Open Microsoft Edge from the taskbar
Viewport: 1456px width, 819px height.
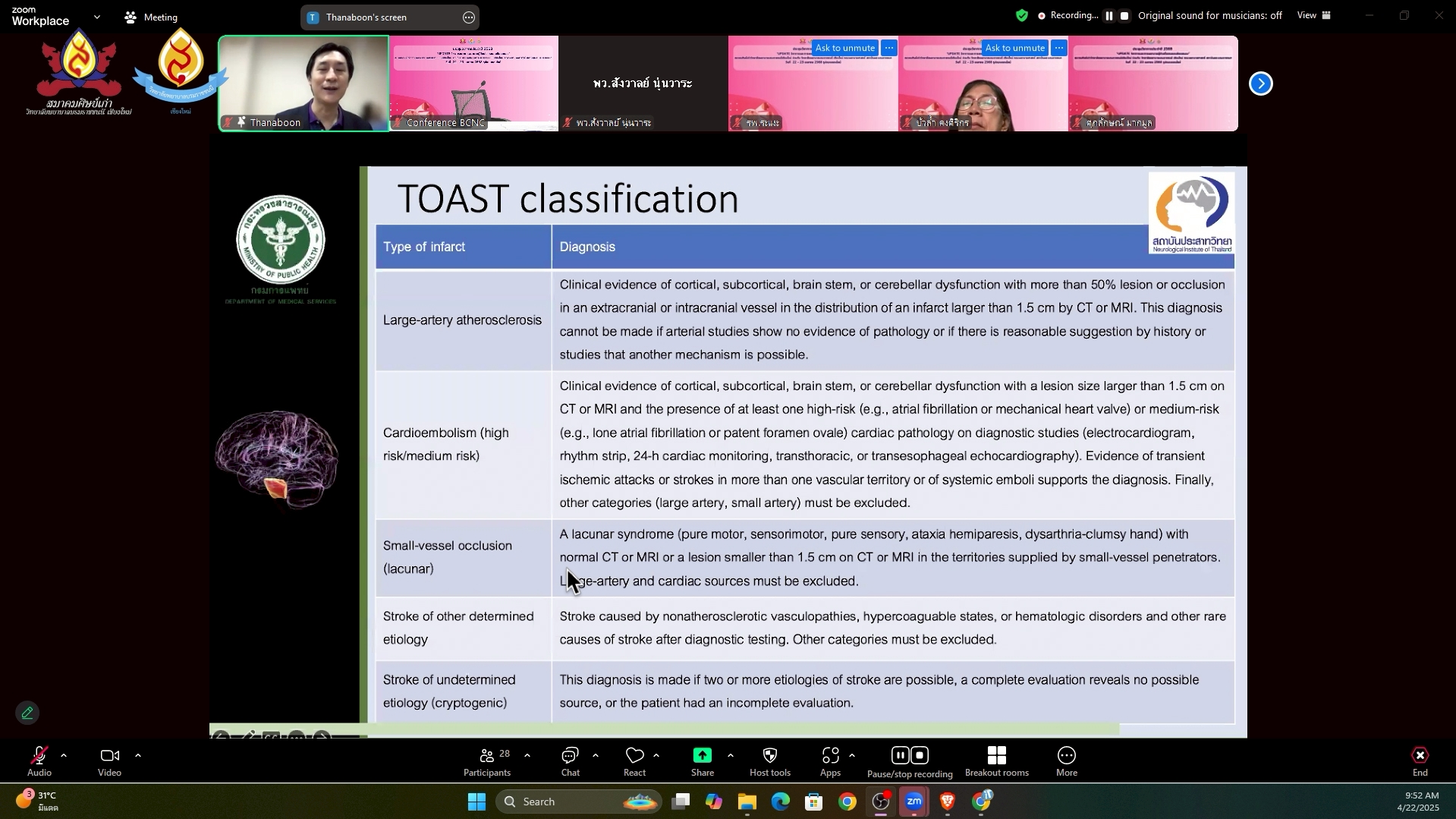[781, 802]
